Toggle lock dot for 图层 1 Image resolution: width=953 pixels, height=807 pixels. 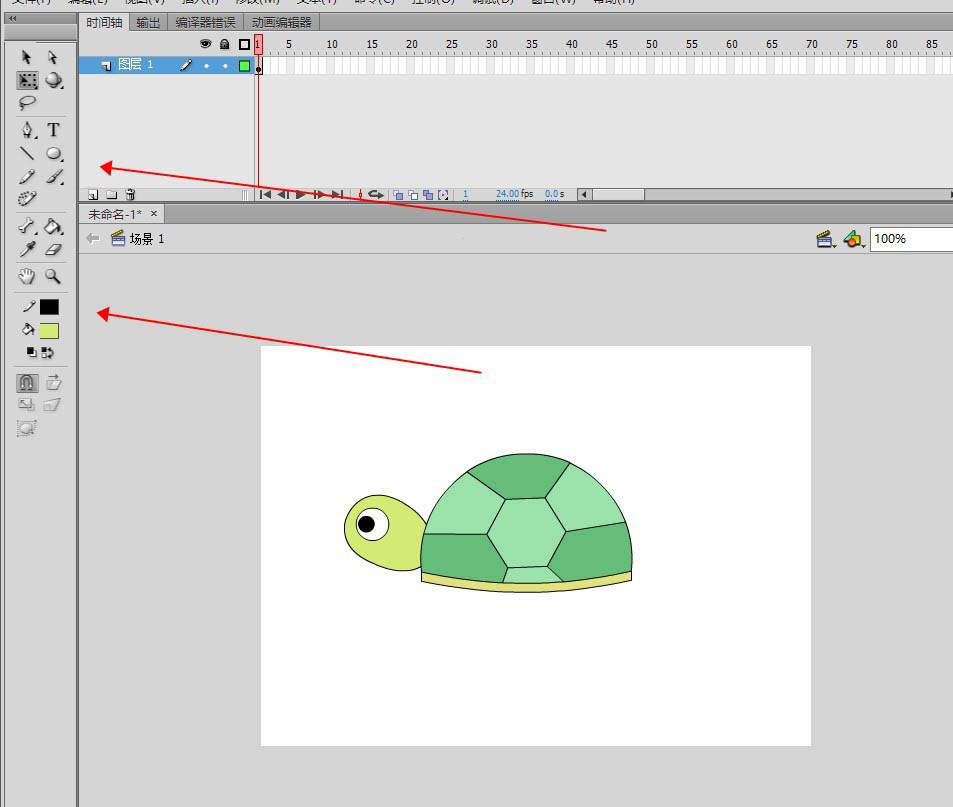[x=225, y=66]
